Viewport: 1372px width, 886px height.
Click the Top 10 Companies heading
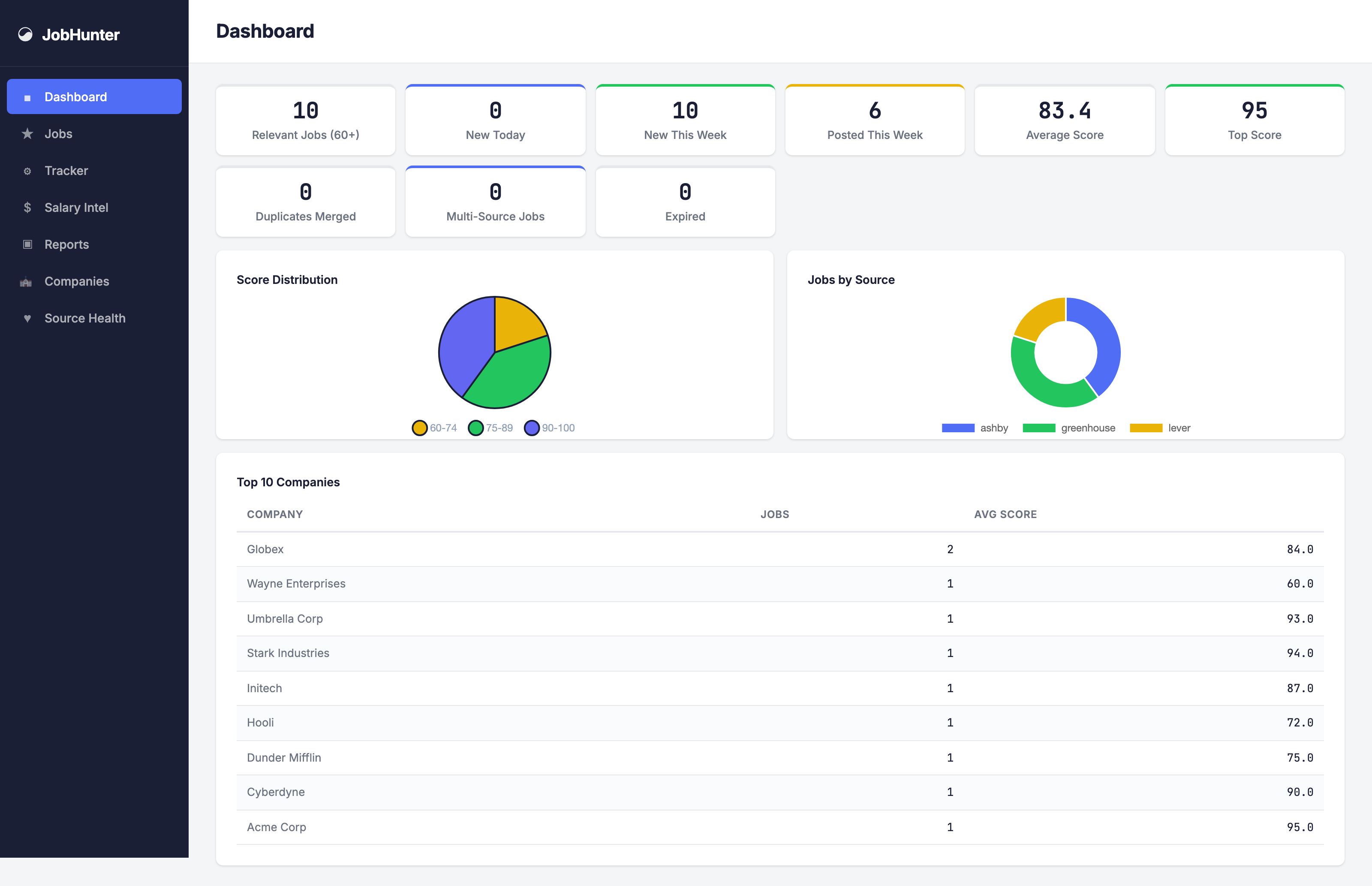click(288, 482)
